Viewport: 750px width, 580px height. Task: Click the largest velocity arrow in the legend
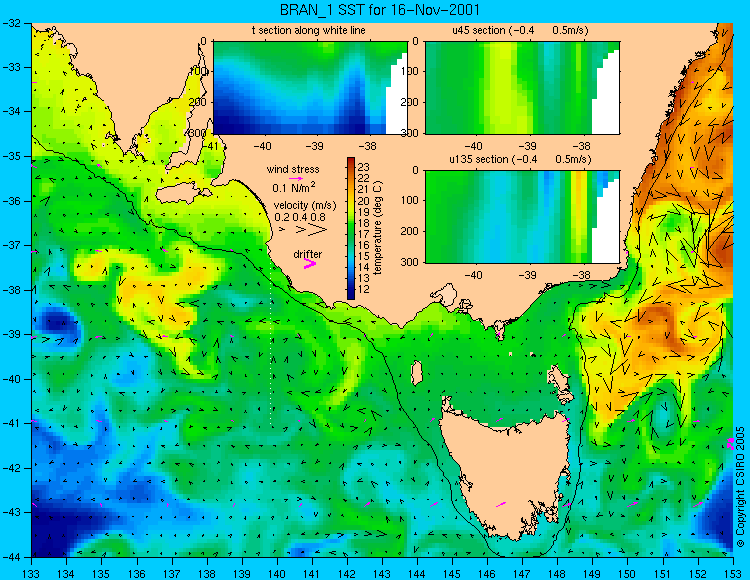318,230
